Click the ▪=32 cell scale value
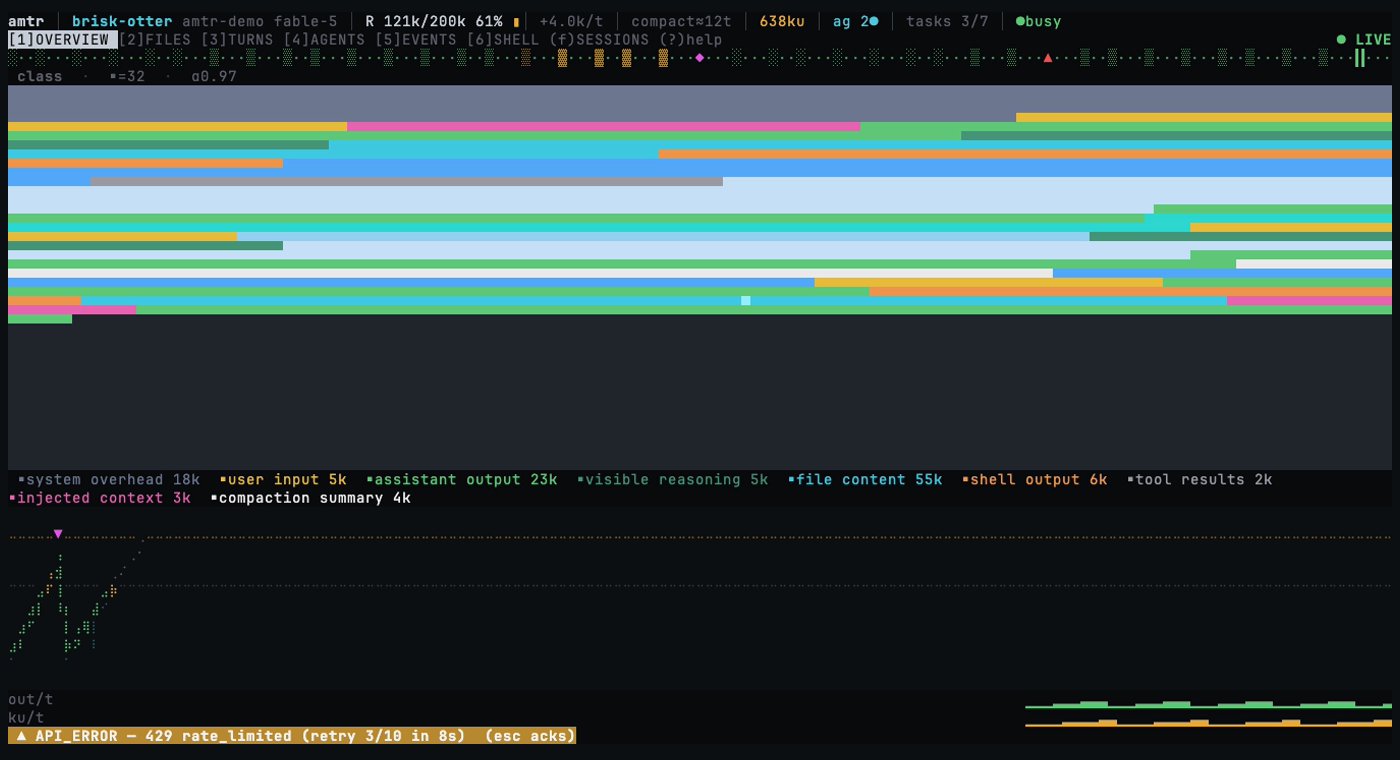Image resolution: width=1400 pixels, height=760 pixels. click(x=127, y=76)
